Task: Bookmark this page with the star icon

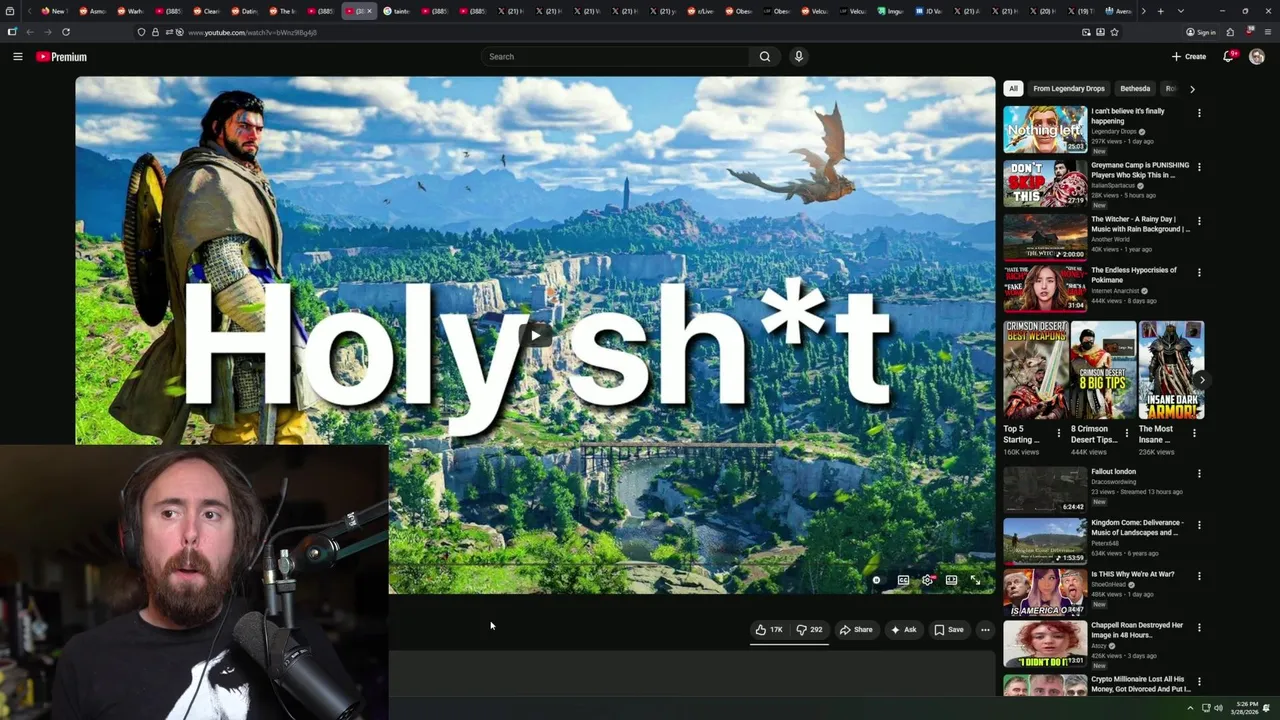Action: coord(1114,32)
